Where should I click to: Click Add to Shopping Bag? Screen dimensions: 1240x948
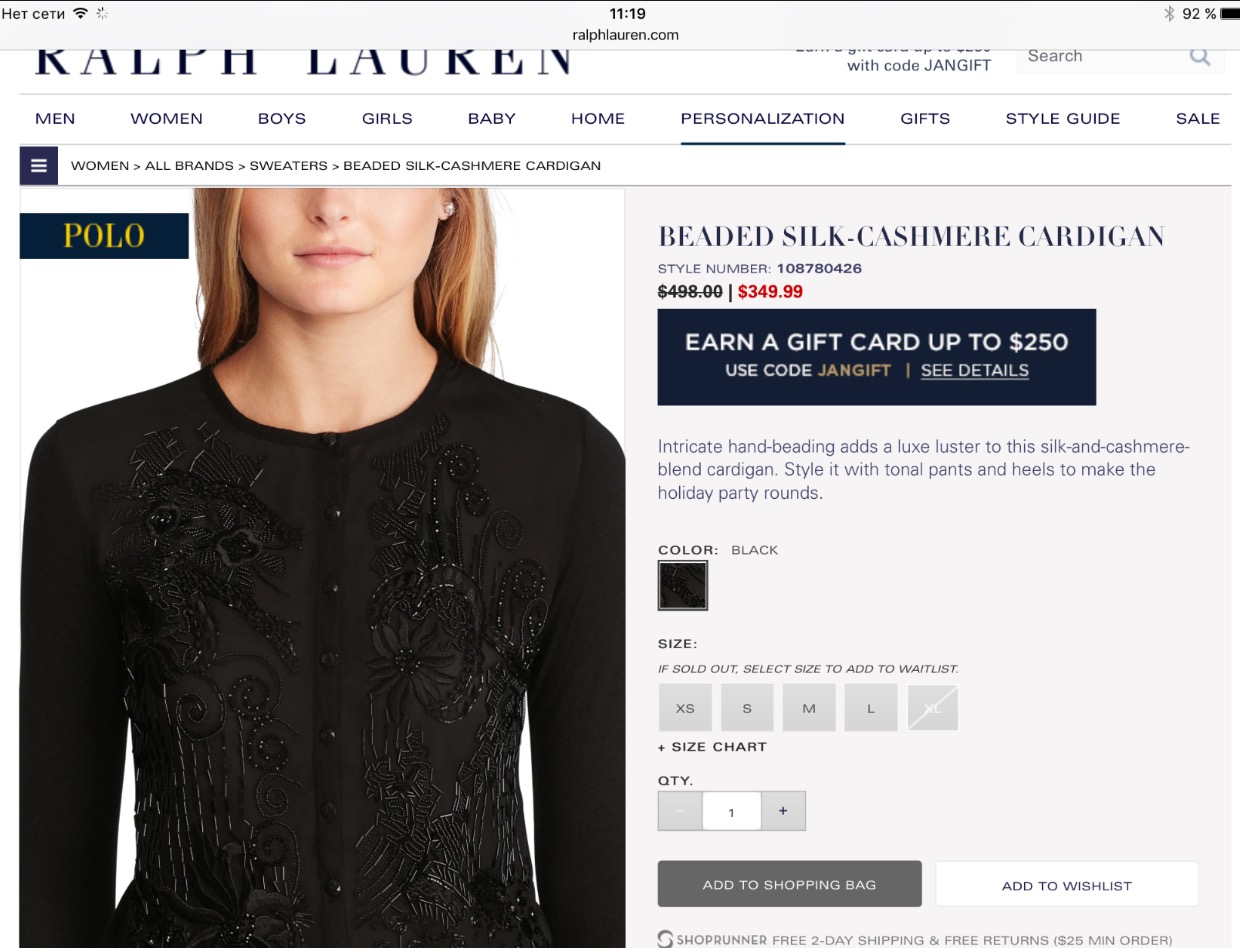click(789, 884)
